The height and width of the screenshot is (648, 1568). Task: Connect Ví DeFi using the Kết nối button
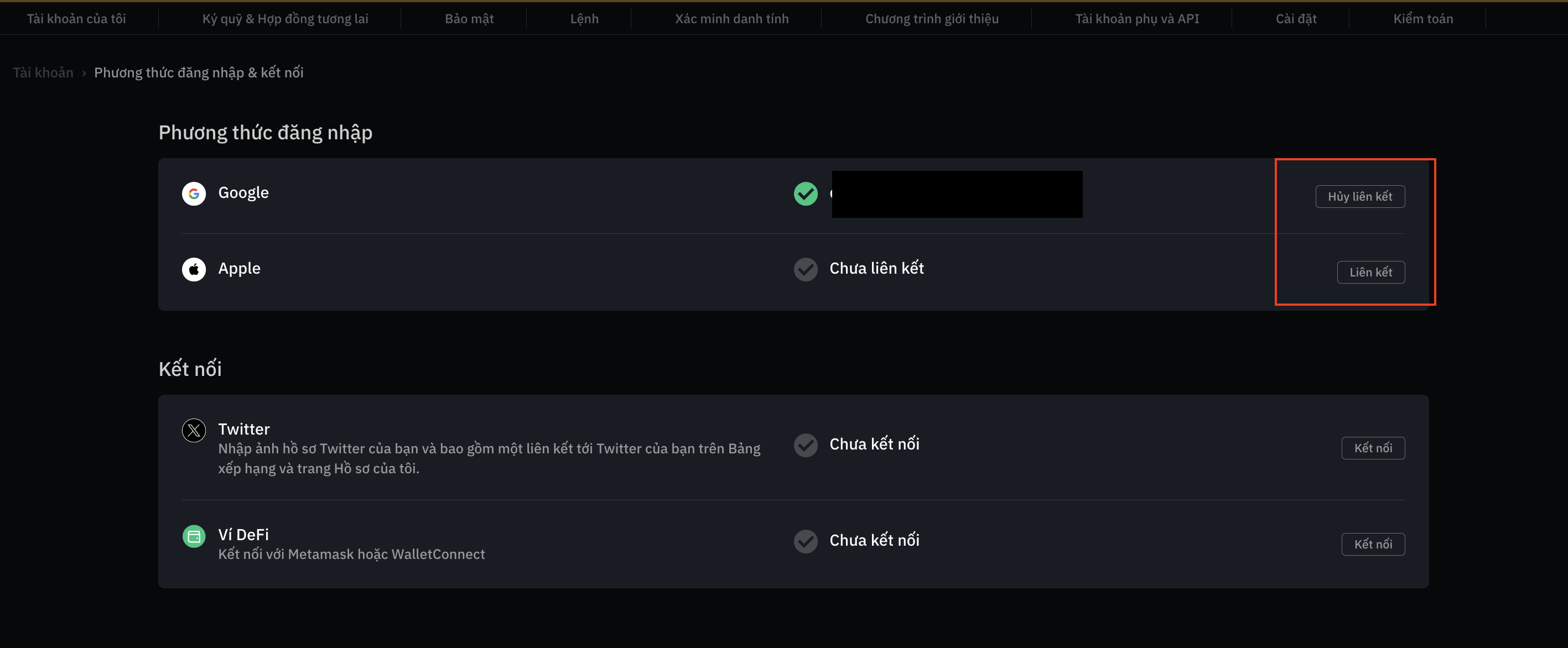pos(1373,544)
